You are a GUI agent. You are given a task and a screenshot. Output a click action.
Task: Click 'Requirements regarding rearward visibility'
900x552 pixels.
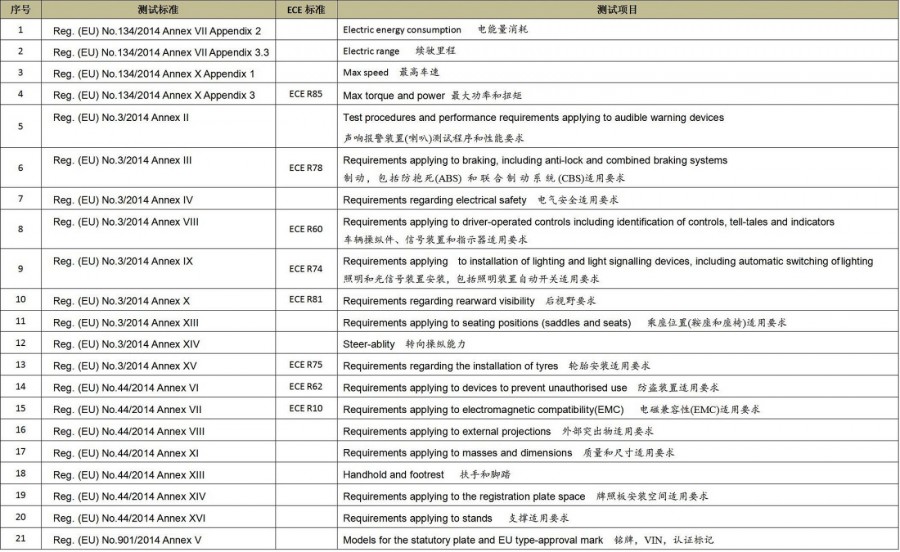tap(439, 301)
